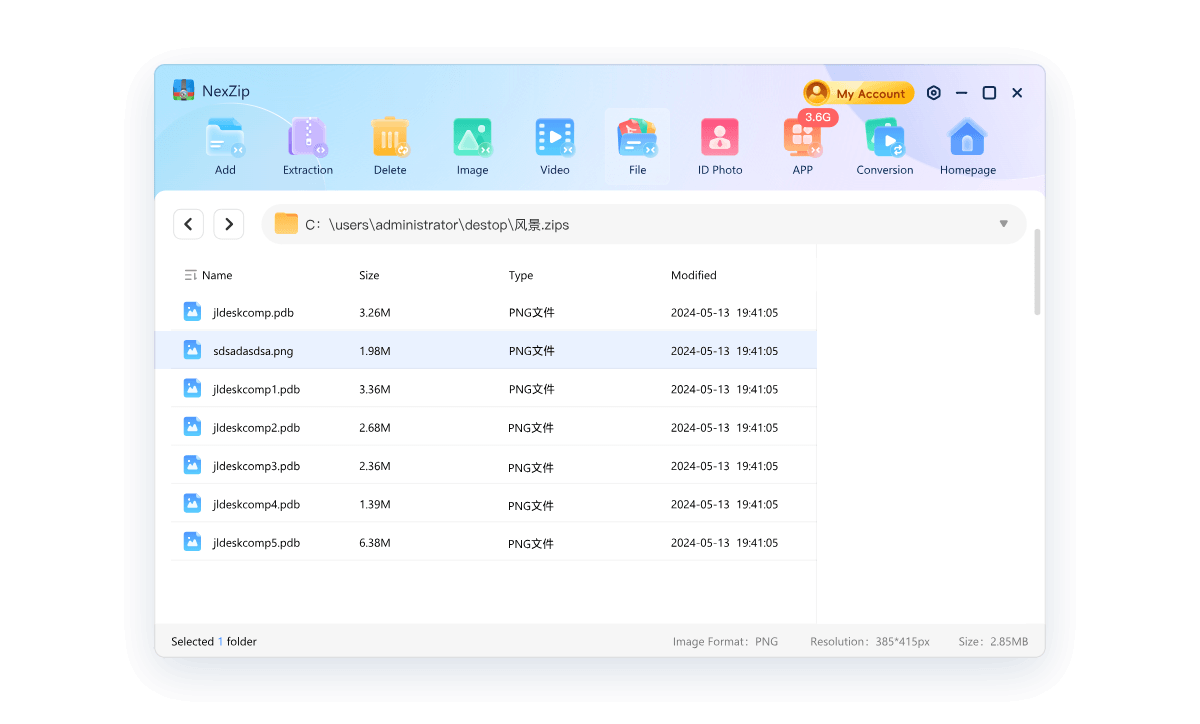This screenshot has height=724, width=1200.
Task: Click image icon of jldeskcomp2.pdb
Action: click(x=192, y=427)
